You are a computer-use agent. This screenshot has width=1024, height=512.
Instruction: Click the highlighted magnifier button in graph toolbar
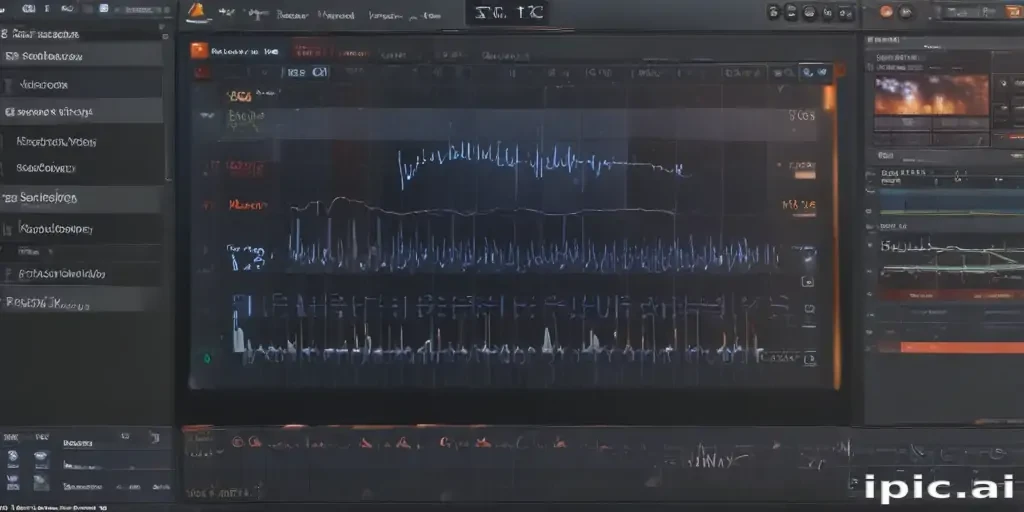coord(815,72)
